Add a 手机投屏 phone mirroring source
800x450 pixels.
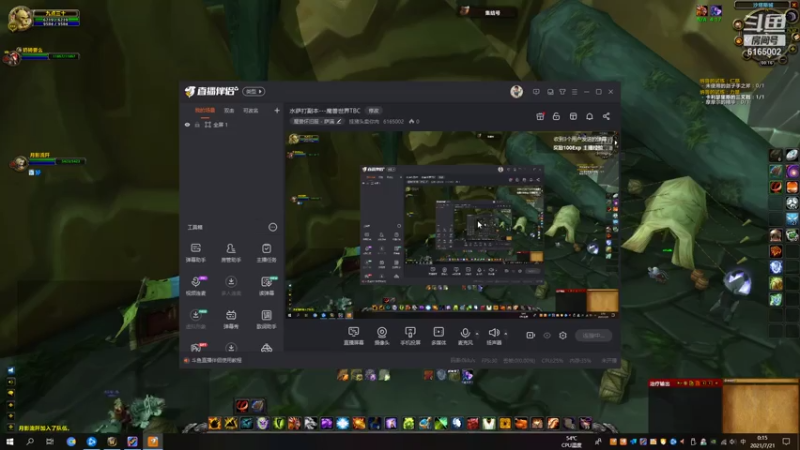pyautogui.click(x=410, y=336)
